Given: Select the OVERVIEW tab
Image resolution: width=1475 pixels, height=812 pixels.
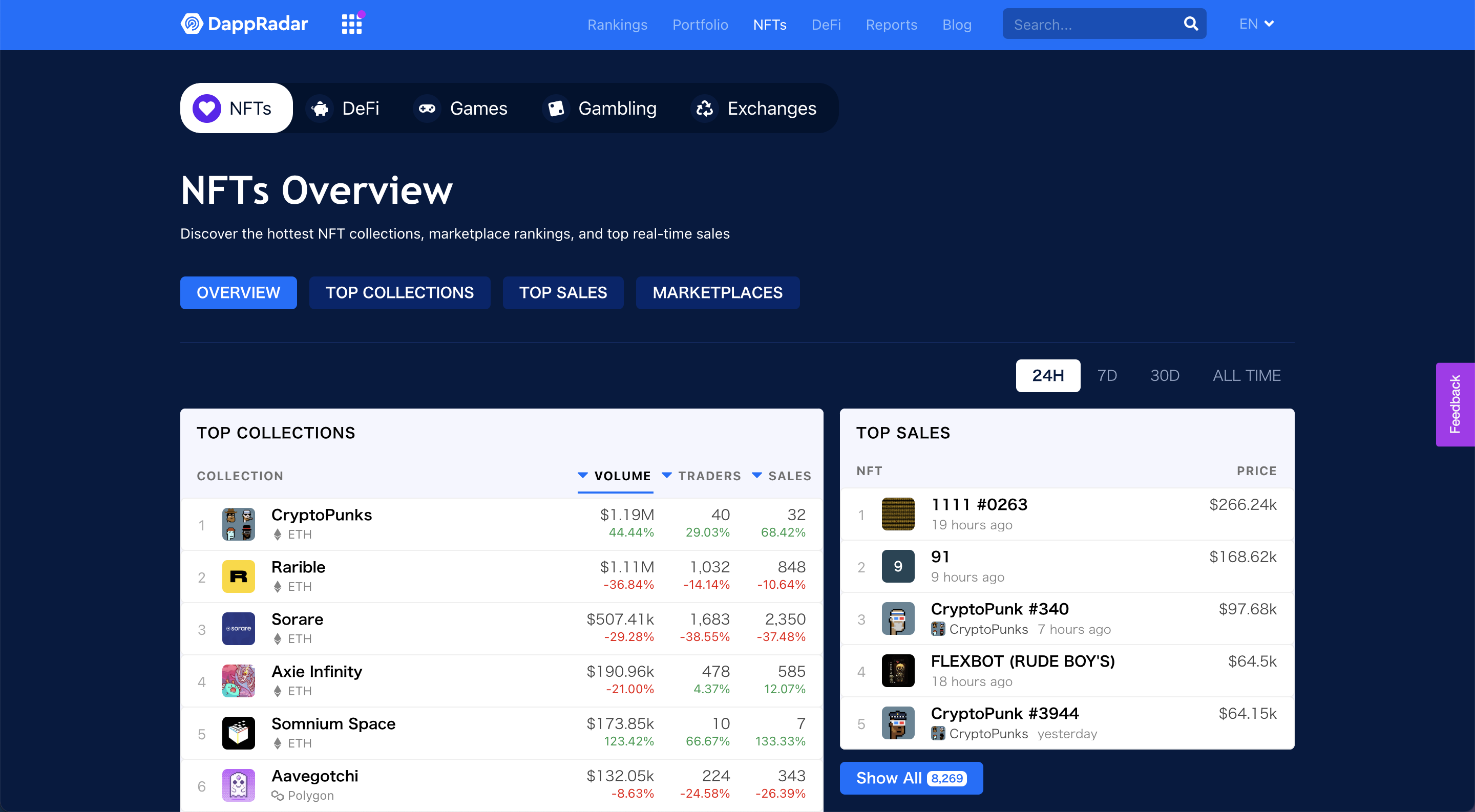Looking at the screenshot, I should pos(238,292).
